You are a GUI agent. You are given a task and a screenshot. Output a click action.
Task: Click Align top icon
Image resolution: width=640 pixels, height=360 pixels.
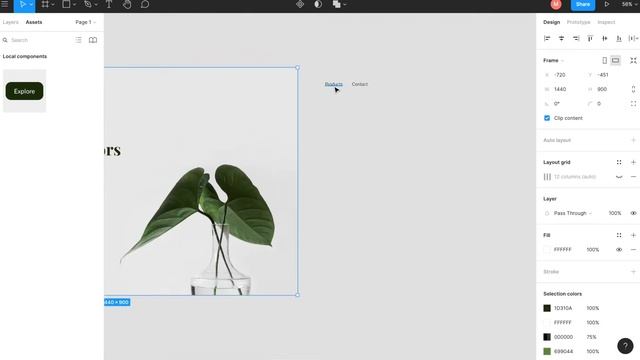pyautogui.click(x=590, y=38)
